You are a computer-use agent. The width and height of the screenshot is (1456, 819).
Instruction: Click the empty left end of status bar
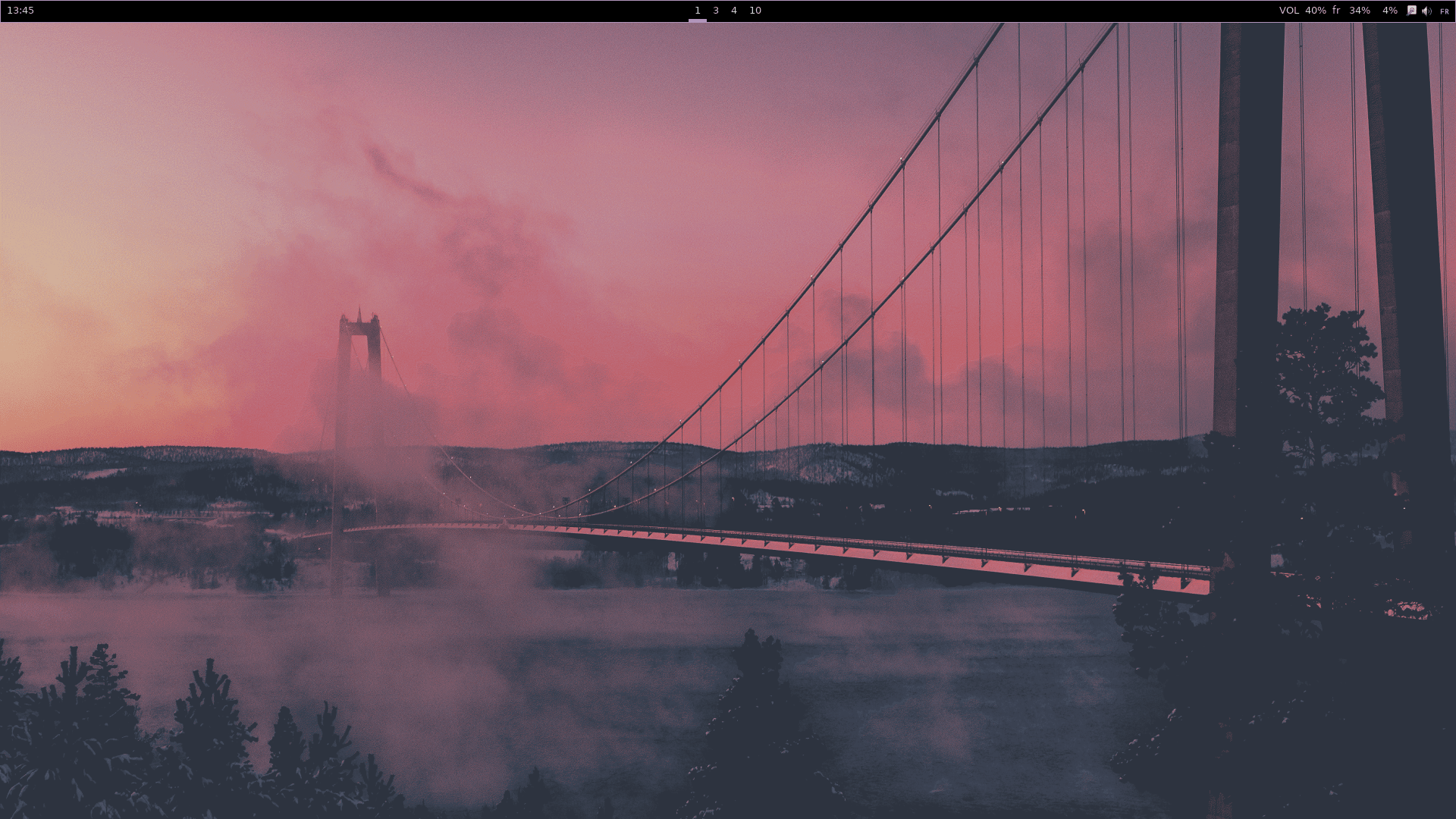(303, 11)
